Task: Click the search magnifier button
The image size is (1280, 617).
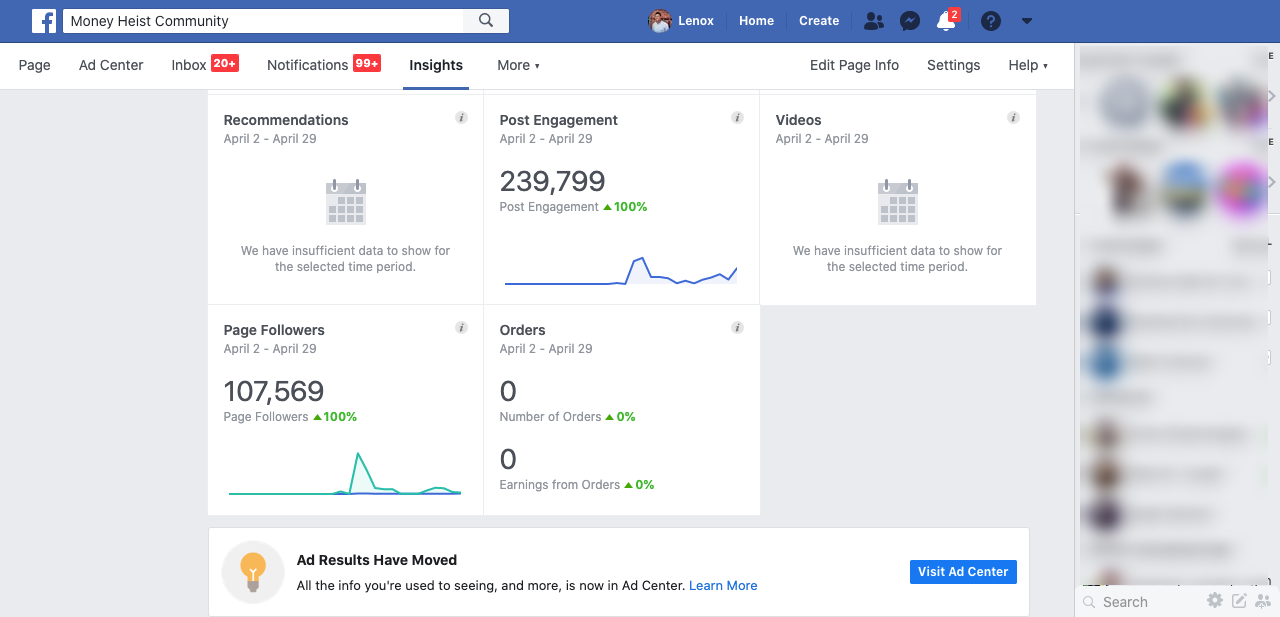Action: 486,21
